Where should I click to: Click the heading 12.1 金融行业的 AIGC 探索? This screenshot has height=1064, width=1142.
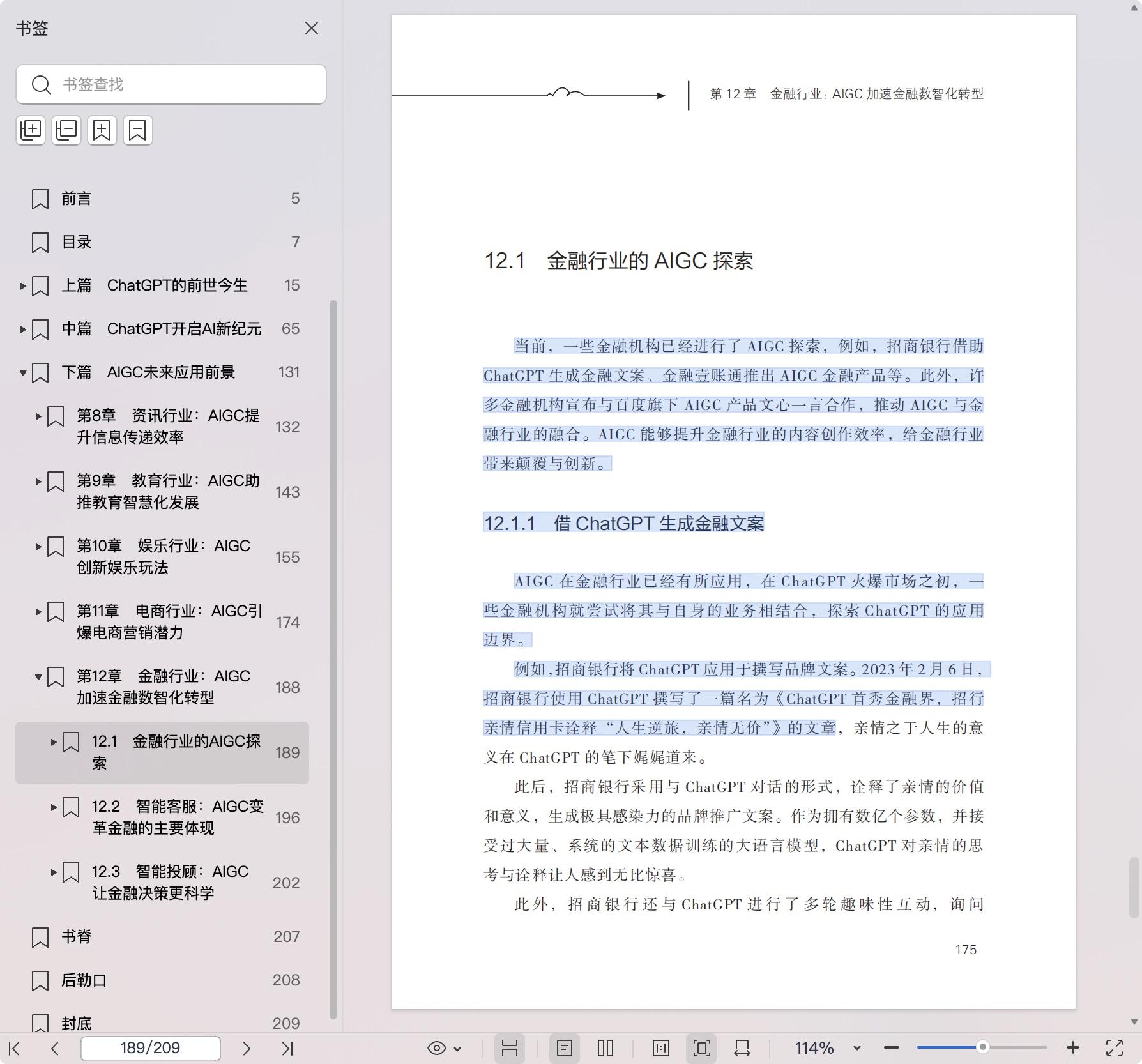point(618,261)
